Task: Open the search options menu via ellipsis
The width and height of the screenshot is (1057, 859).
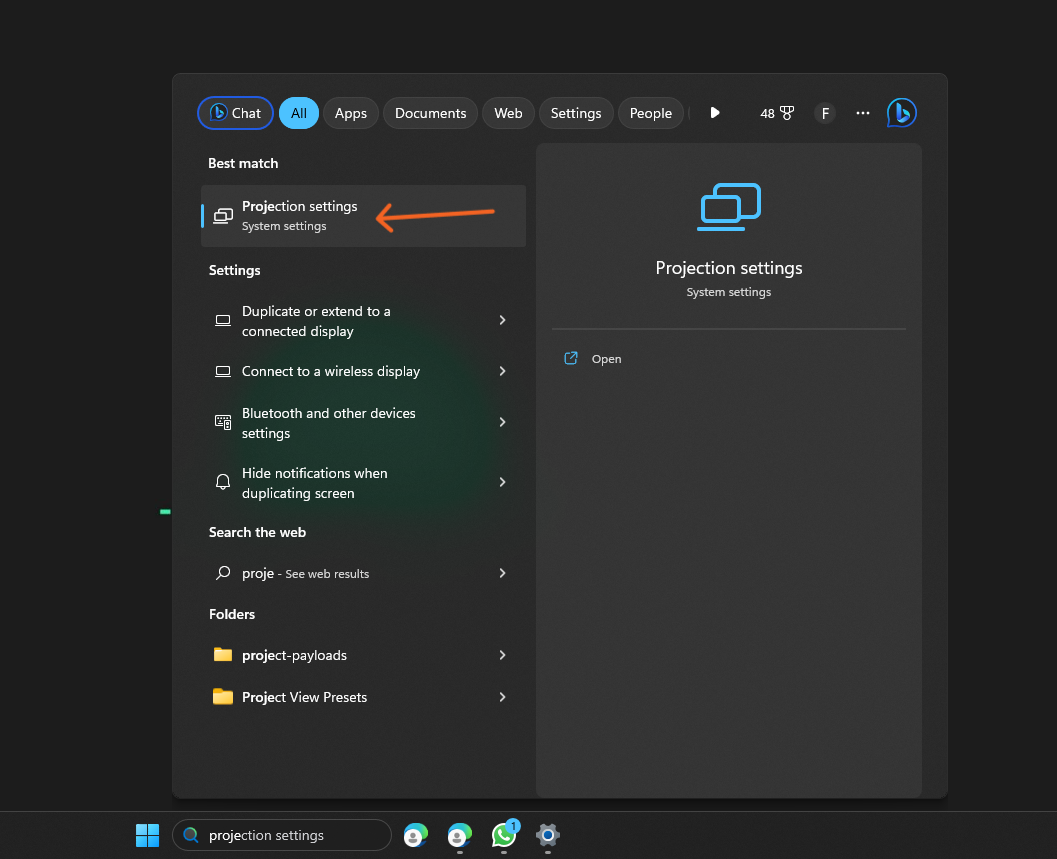Action: pyautogui.click(x=862, y=113)
